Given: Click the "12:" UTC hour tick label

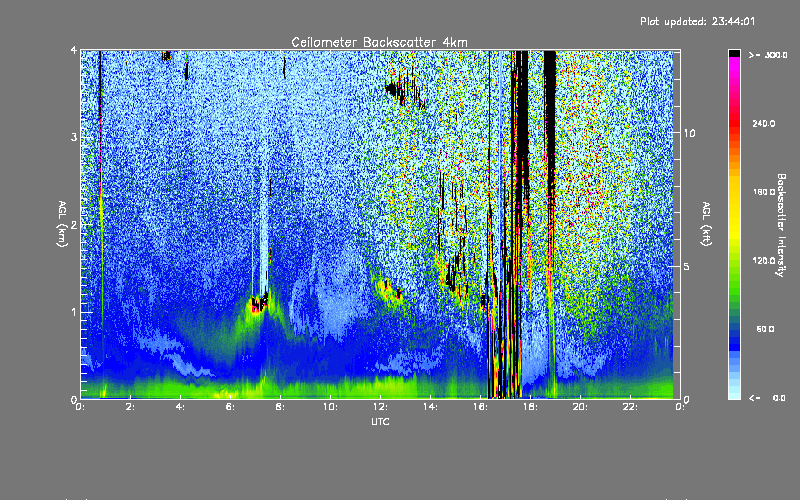Looking at the screenshot, I should tap(380, 407).
